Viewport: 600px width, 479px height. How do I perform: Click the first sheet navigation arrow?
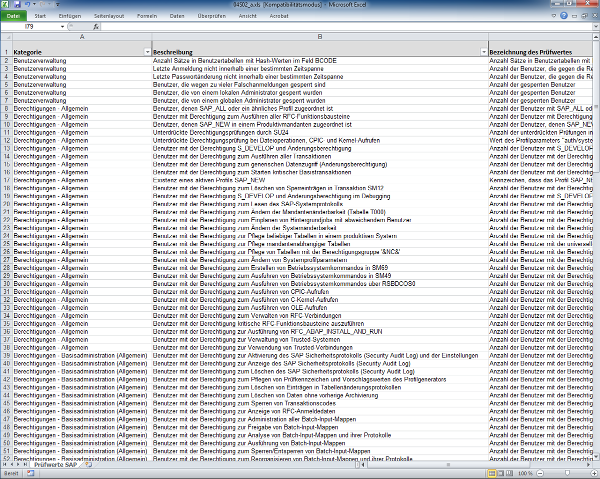4,465
